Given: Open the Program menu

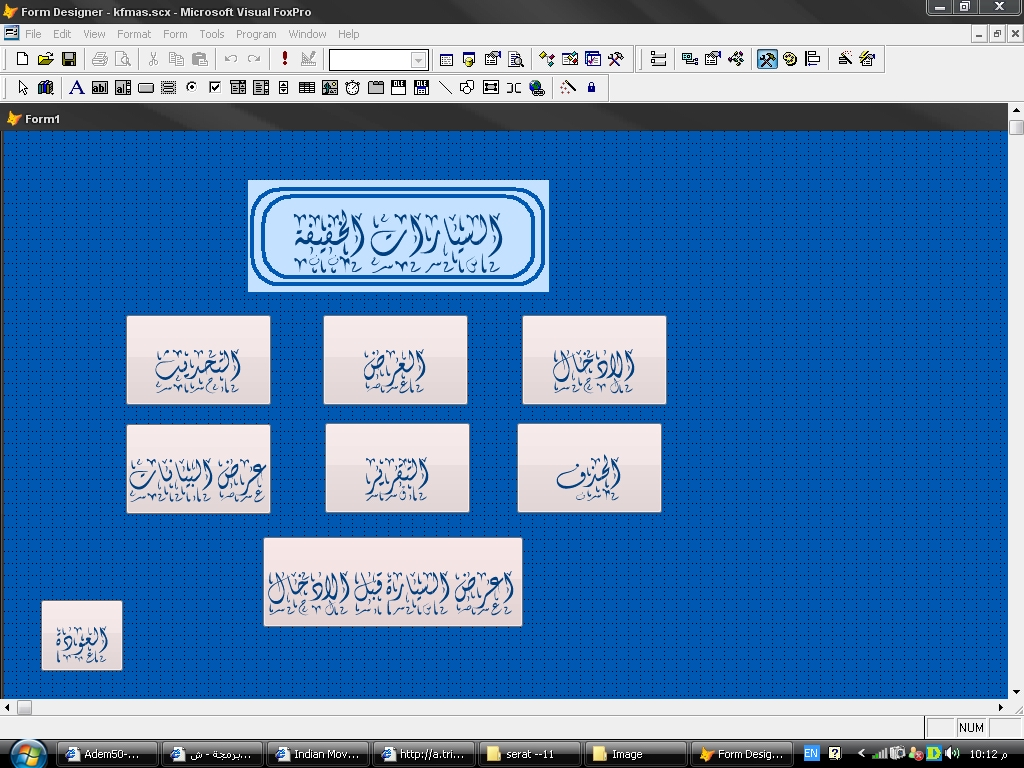Looking at the screenshot, I should (256, 34).
